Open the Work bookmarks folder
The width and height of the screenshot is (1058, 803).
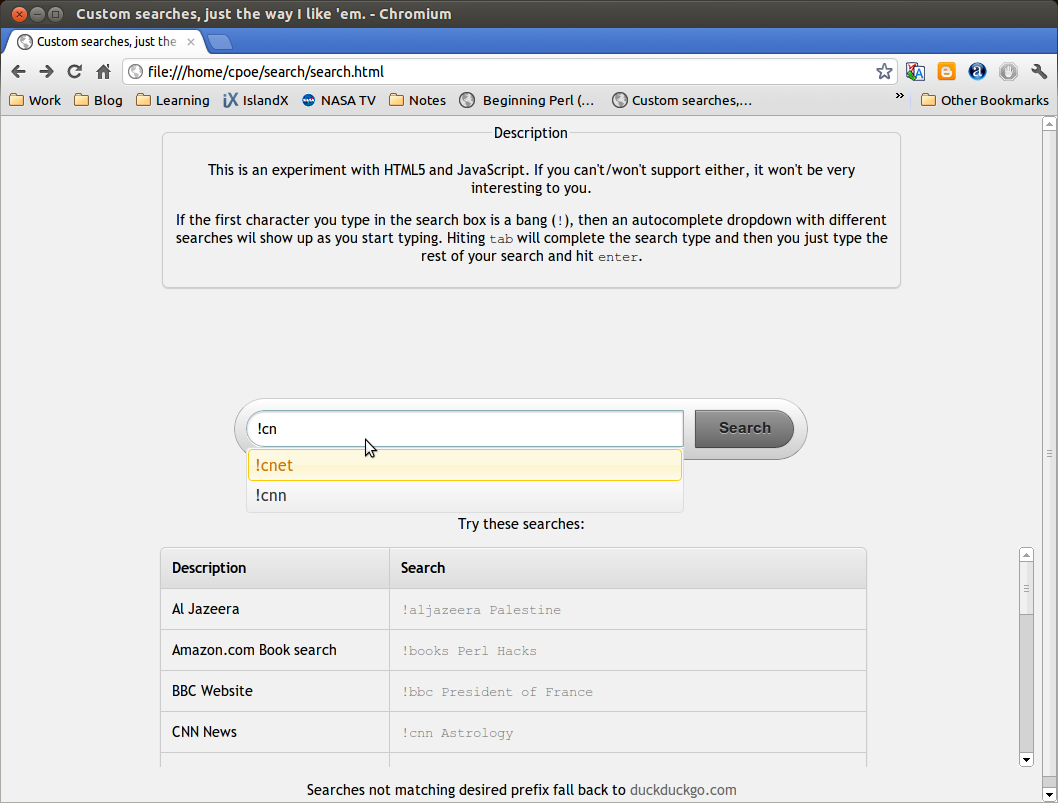(35, 100)
